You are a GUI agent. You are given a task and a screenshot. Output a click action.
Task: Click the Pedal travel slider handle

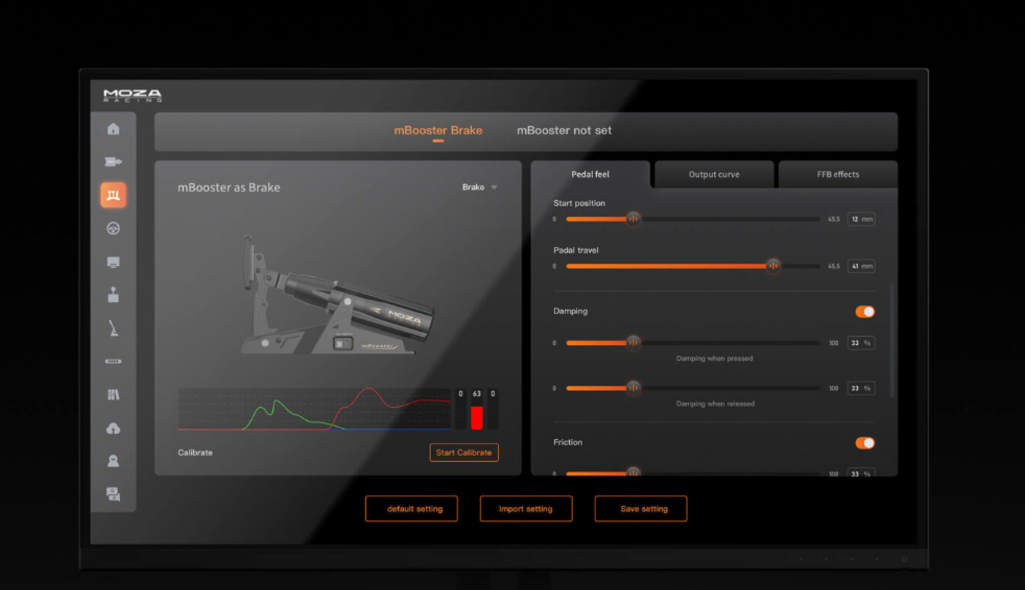[x=773, y=266]
